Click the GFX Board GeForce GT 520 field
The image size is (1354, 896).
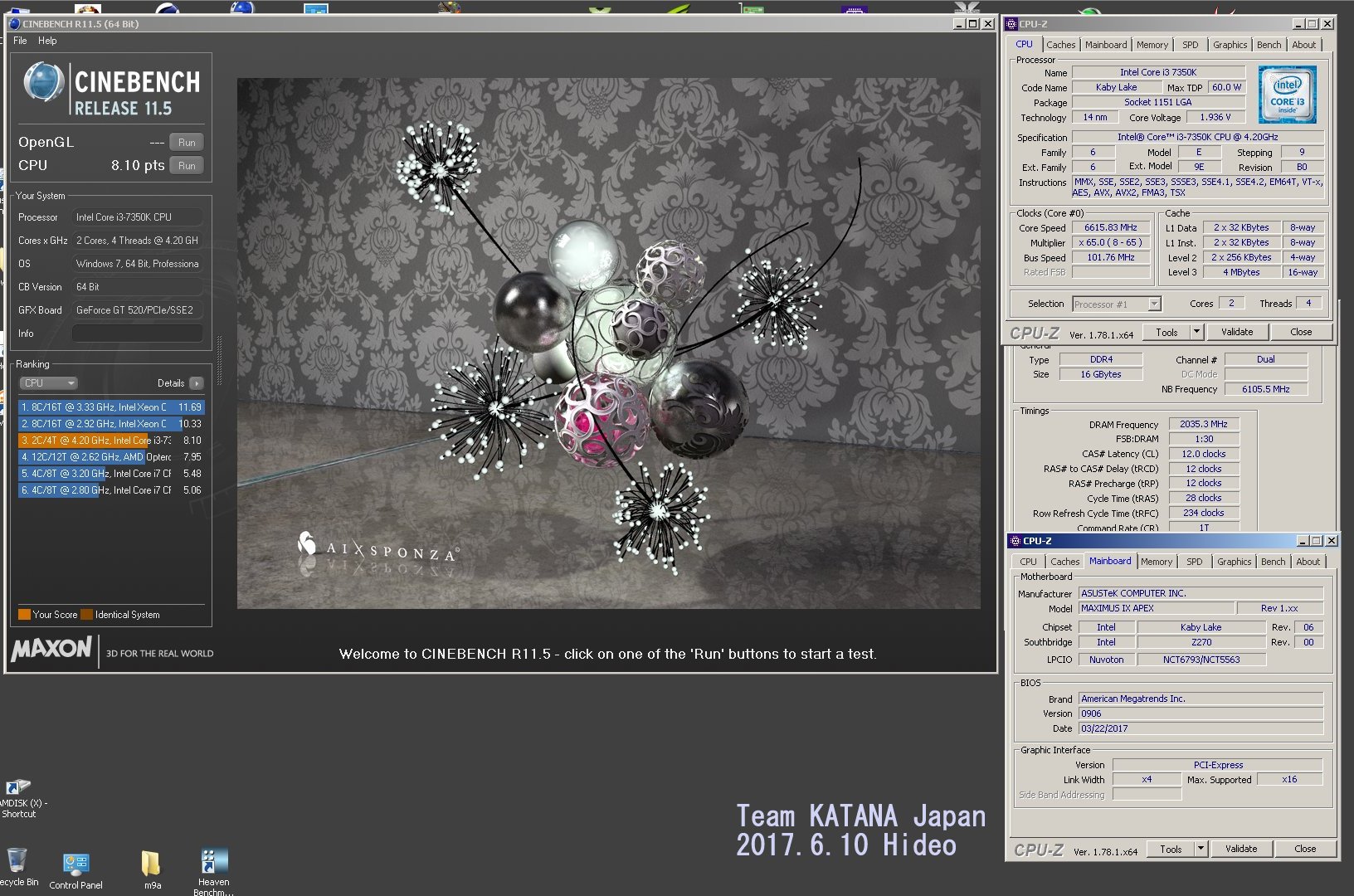[x=138, y=310]
